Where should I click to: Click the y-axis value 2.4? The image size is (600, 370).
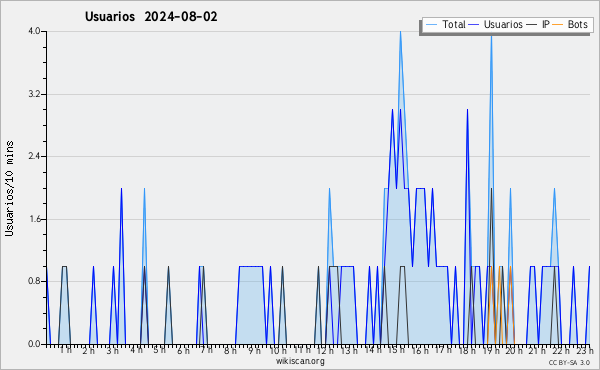click(x=34, y=156)
